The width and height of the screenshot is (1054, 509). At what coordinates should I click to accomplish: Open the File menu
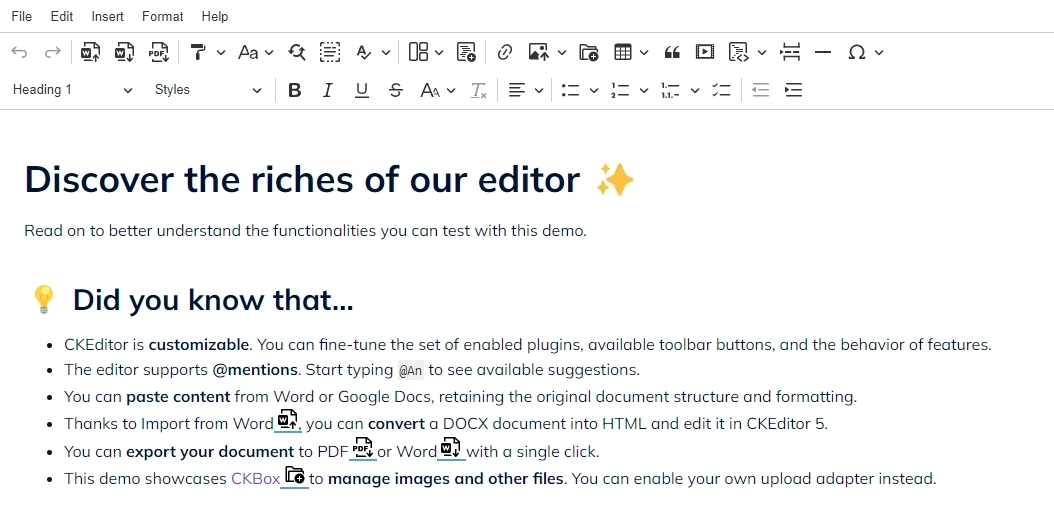(22, 16)
